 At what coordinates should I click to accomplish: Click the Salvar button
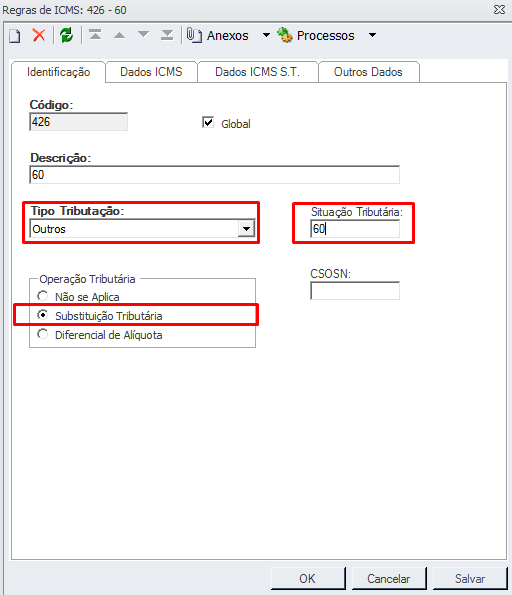pyautogui.click(x=470, y=578)
